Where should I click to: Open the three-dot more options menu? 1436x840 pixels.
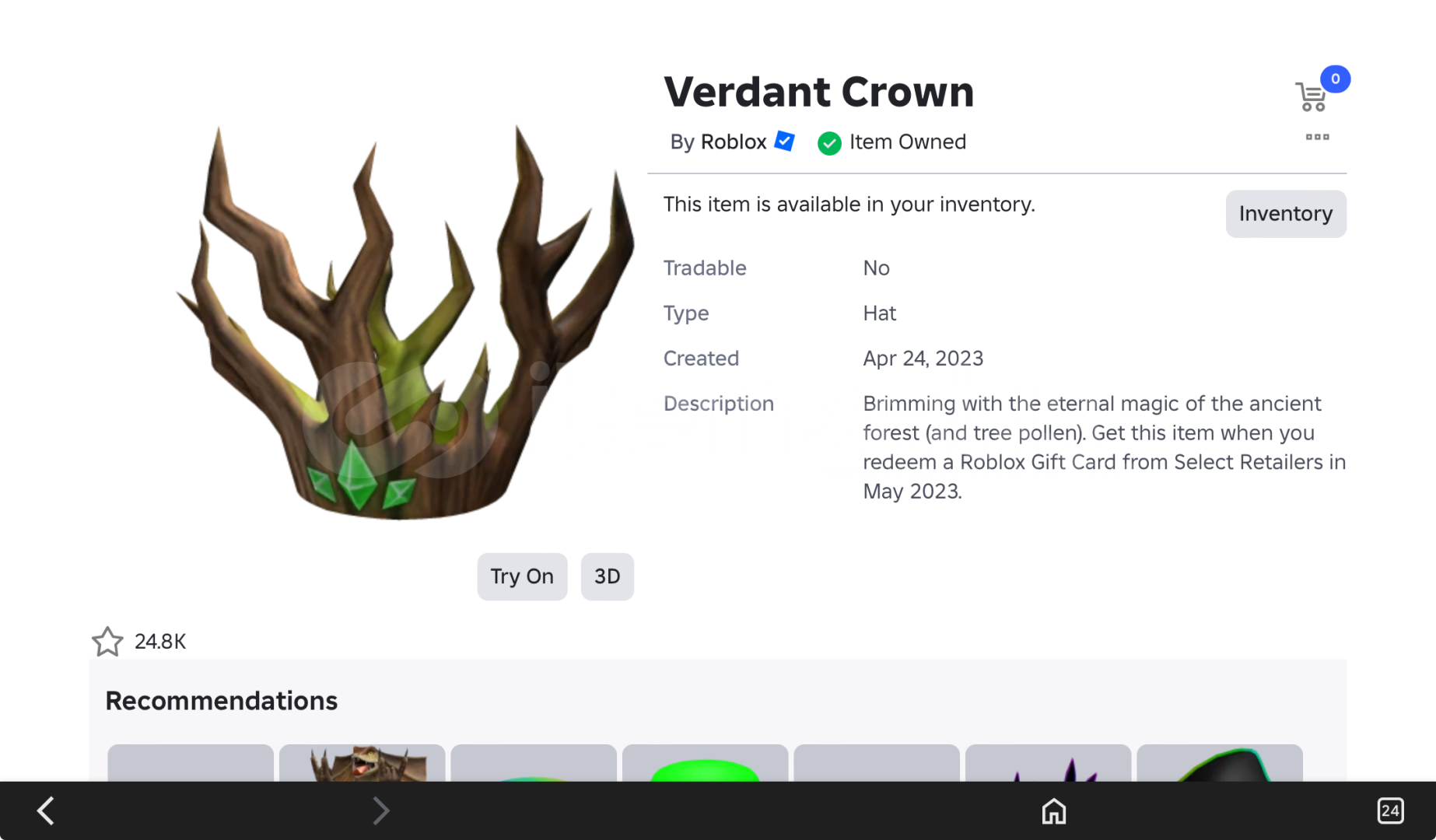coord(1317,138)
